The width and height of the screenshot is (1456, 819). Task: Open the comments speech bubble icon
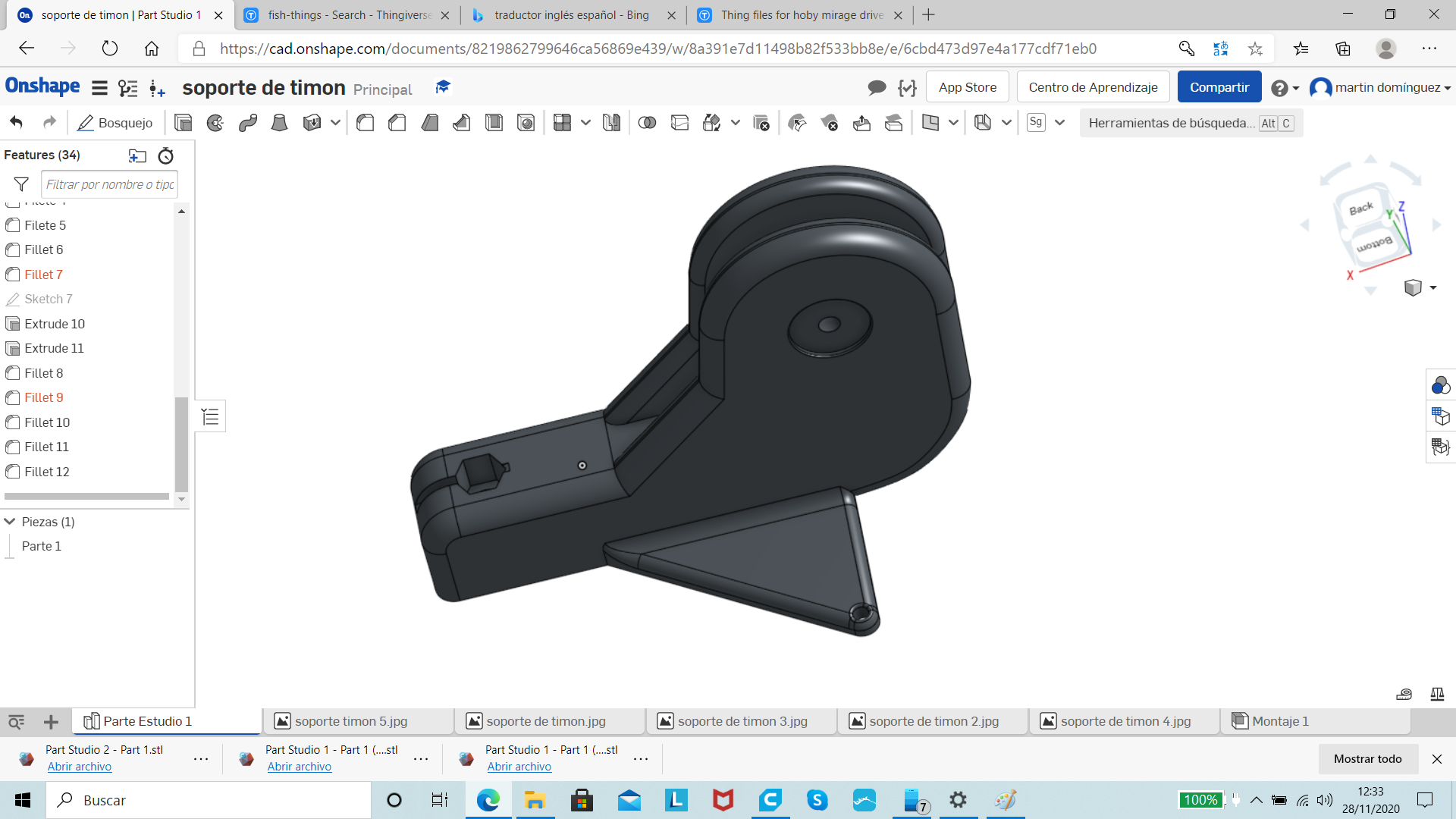[877, 88]
